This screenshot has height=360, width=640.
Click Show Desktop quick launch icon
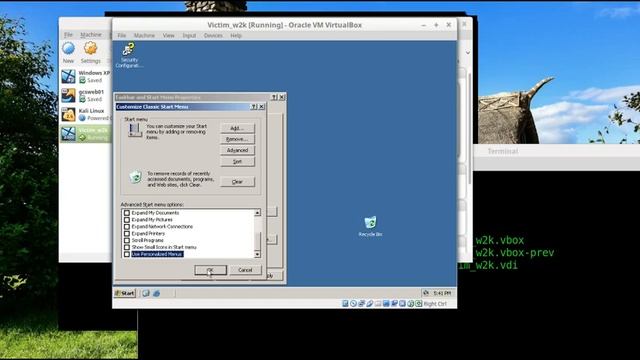146,293
